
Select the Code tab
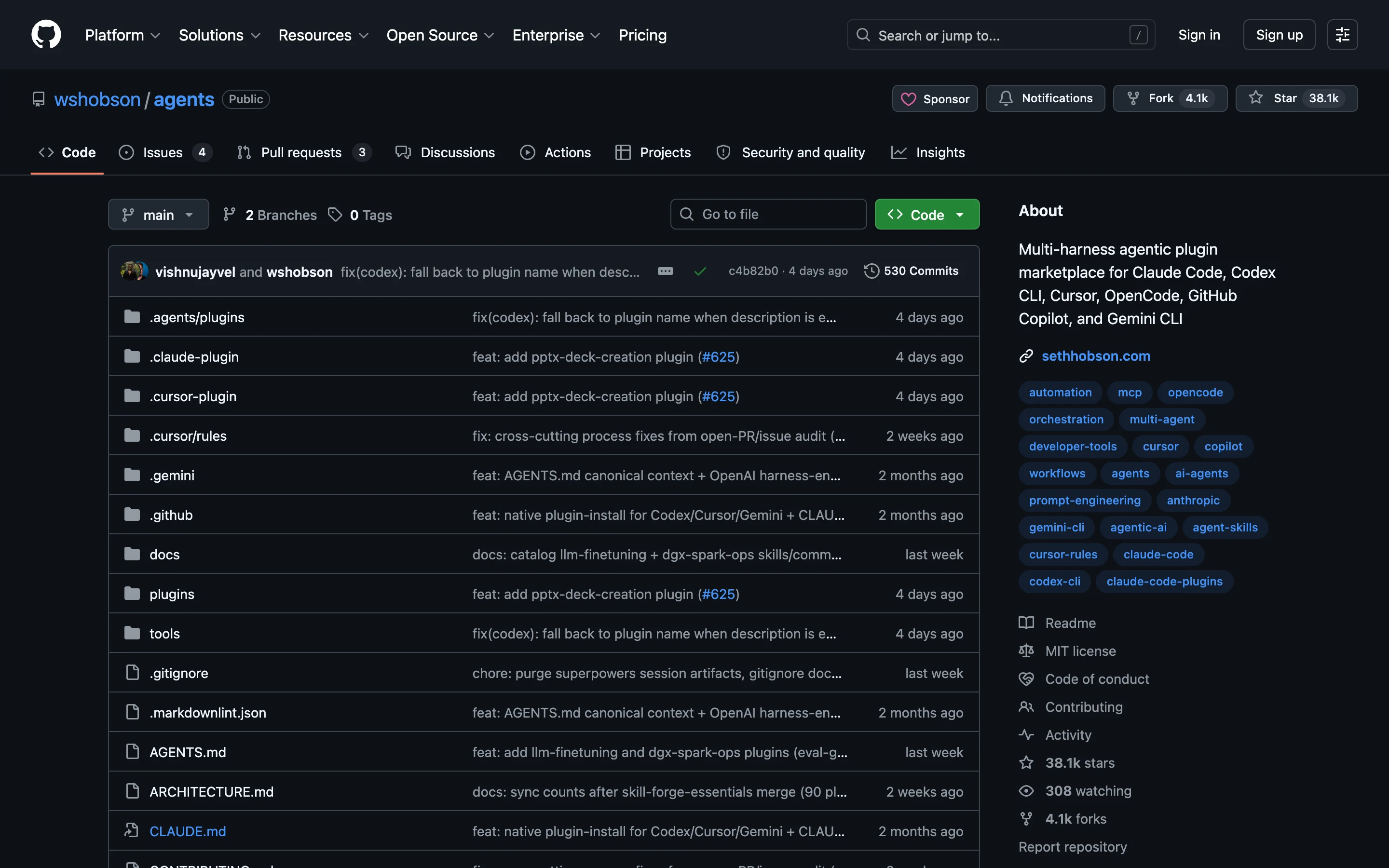tap(67, 152)
